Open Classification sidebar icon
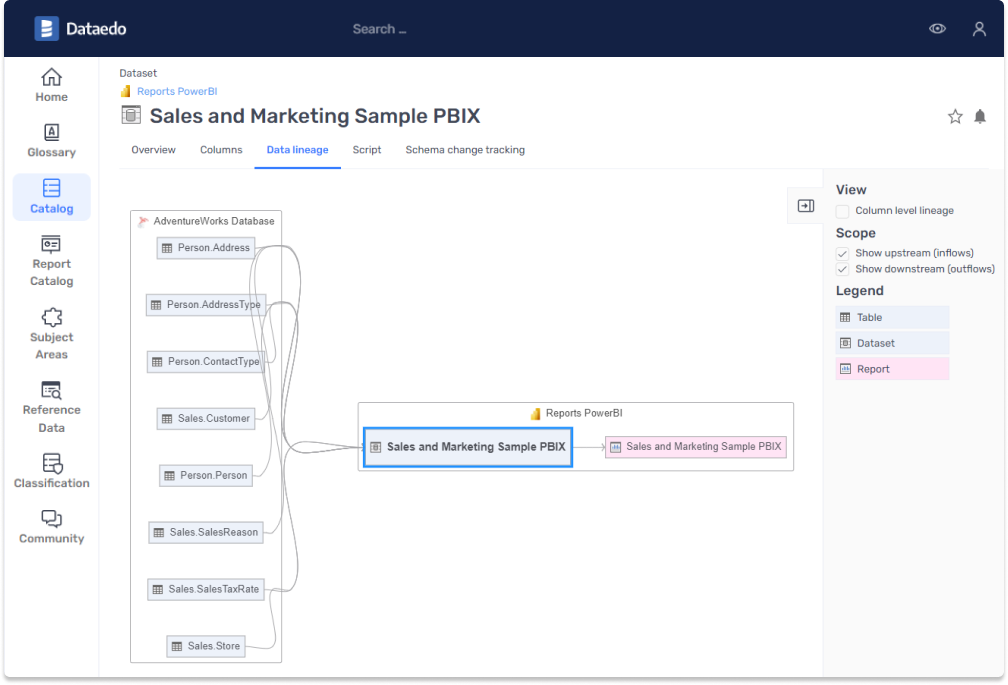Image resolution: width=1008 pixels, height=685 pixels. pos(51,464)
